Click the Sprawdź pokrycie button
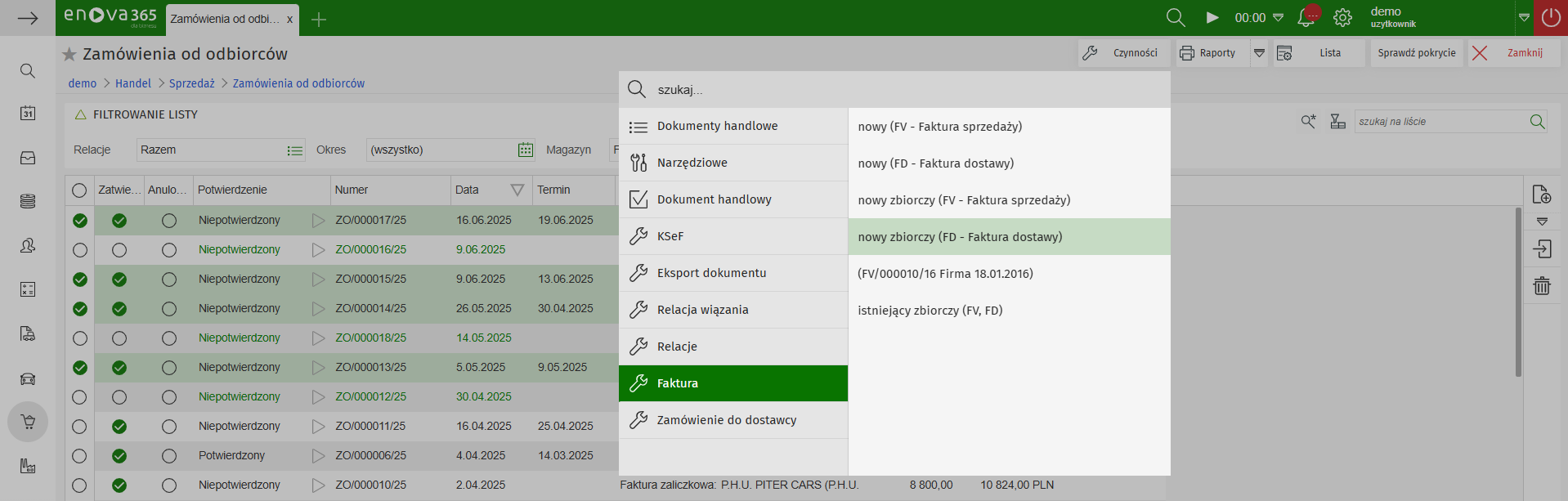Screen dimensions: 1568x501 click(1416, 53)
